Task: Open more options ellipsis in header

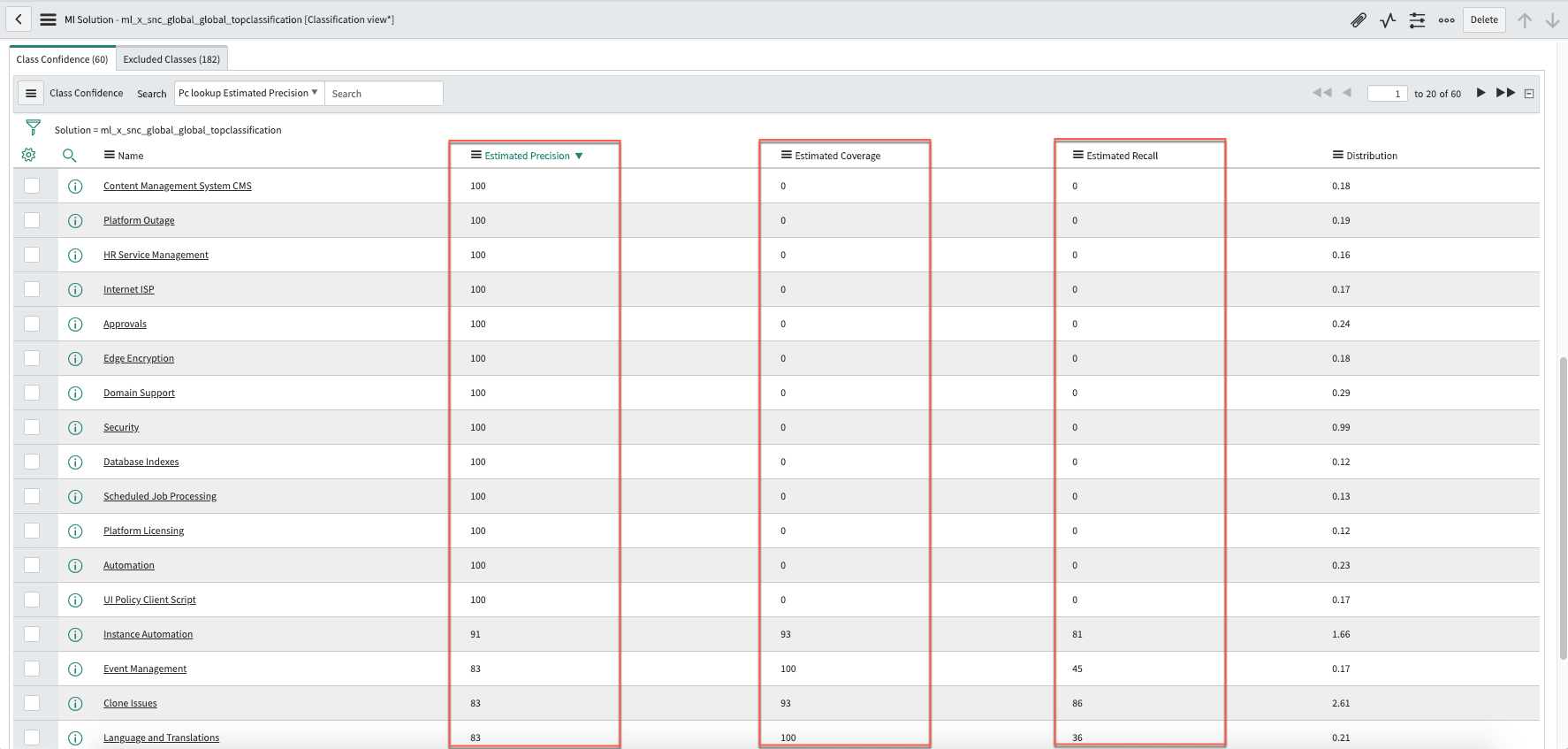Action: (x=1446, y=19)
